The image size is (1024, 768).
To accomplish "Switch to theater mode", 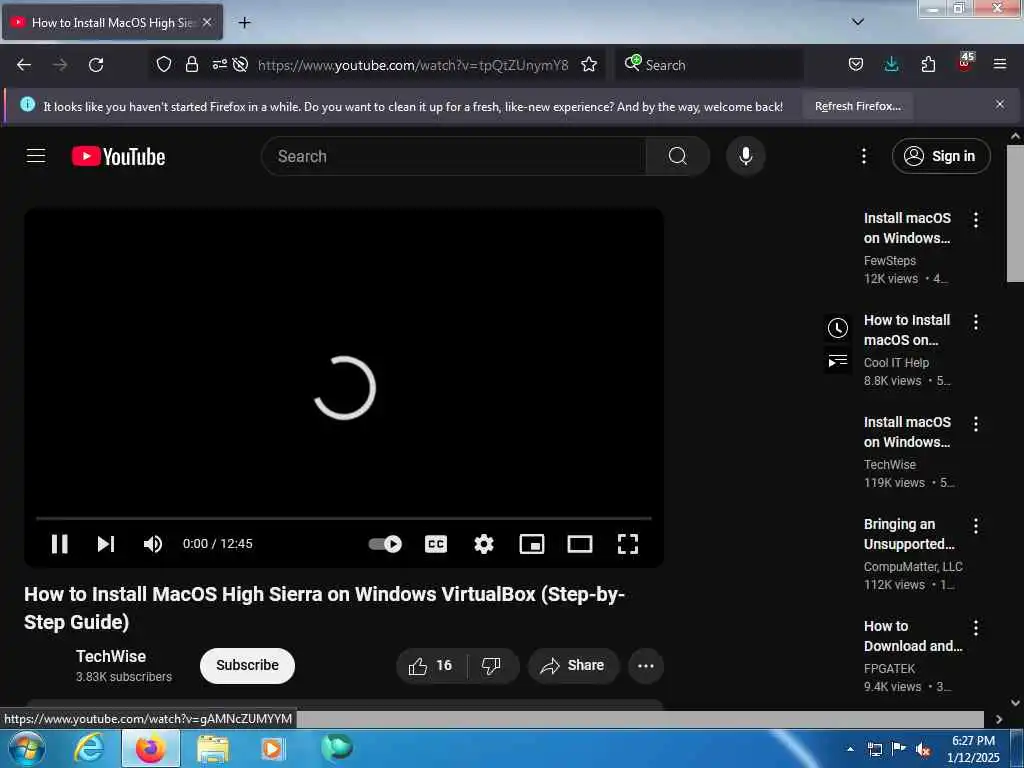I will pyautogui.click(x=580, y=543).
